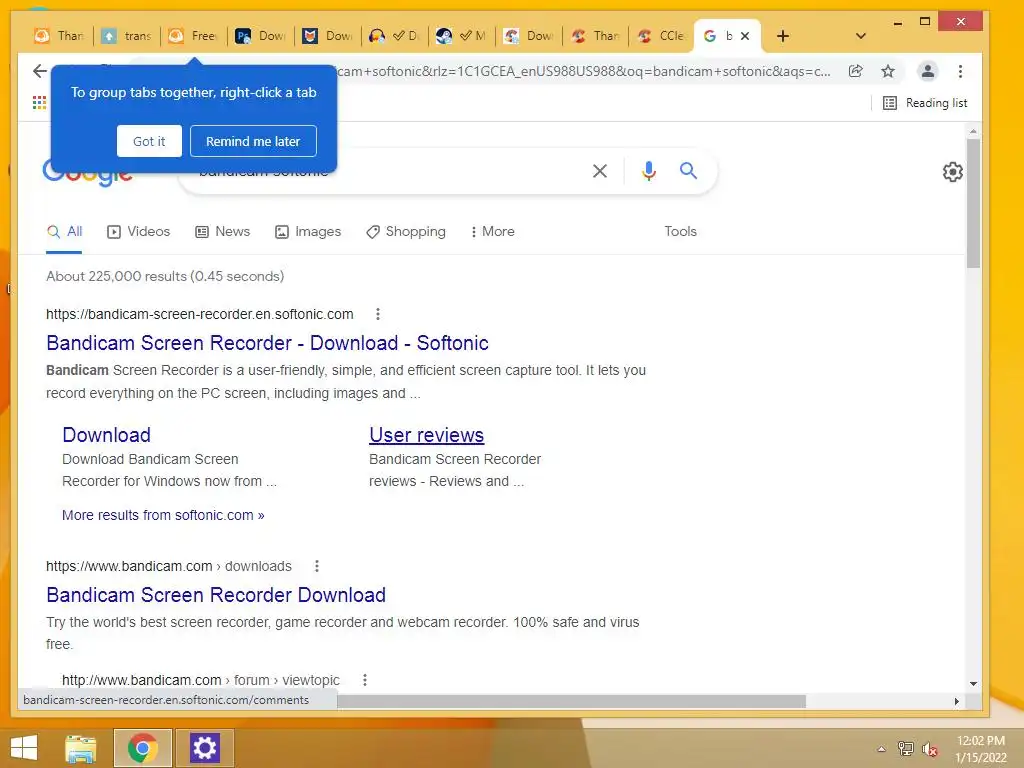Click the horizontal scrollbar right arrow

[956, 701]
